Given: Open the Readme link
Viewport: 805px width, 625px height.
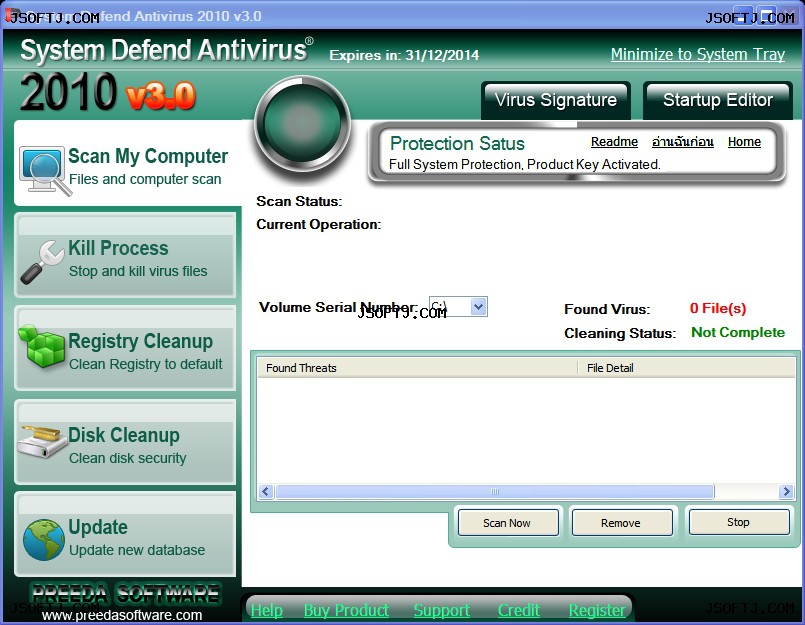Looking at the screenshot, I should [614, 141].
